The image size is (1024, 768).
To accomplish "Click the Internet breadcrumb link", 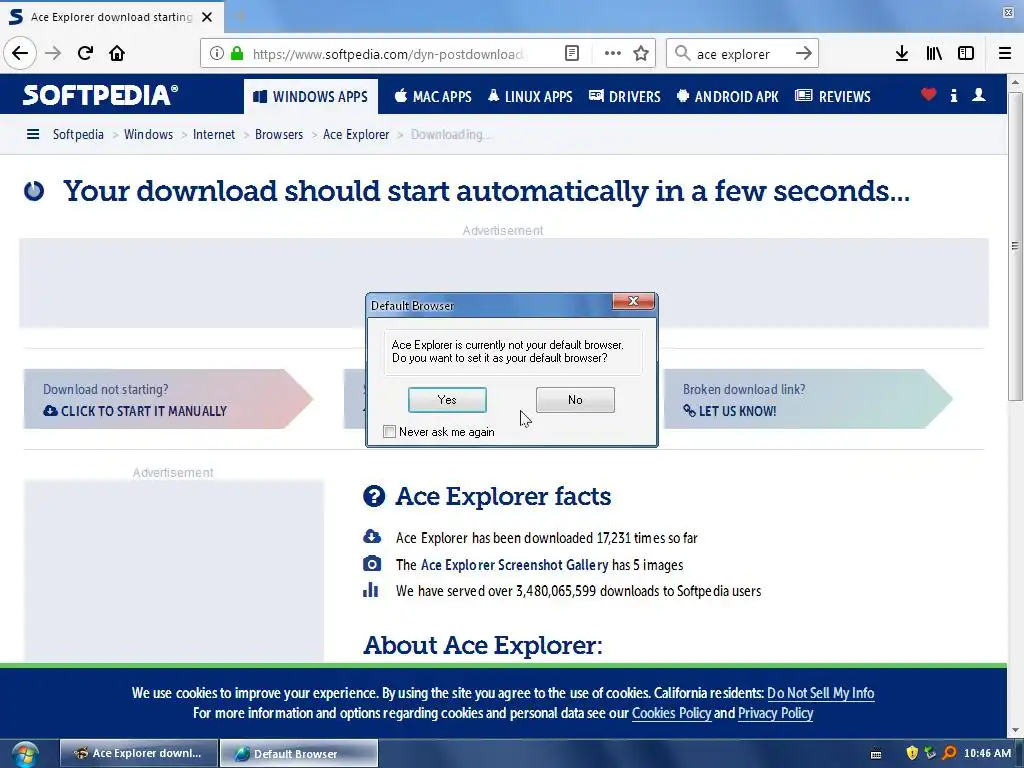I will point(214,135).
